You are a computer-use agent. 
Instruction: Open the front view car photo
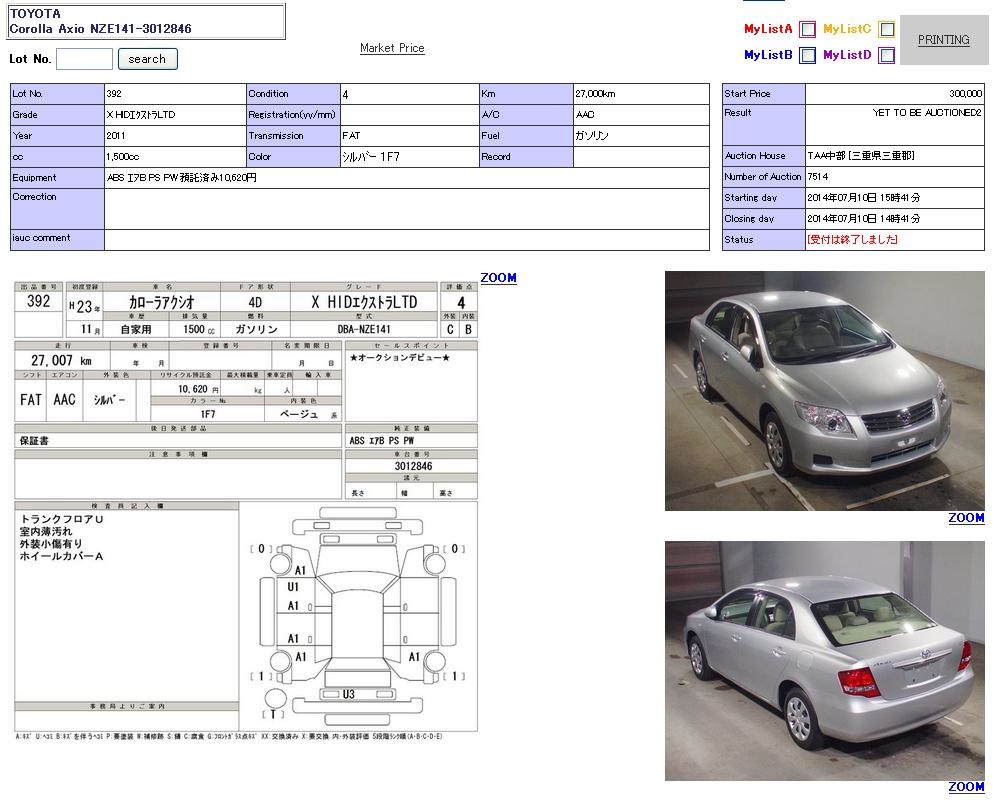click(x=824, y=391)
